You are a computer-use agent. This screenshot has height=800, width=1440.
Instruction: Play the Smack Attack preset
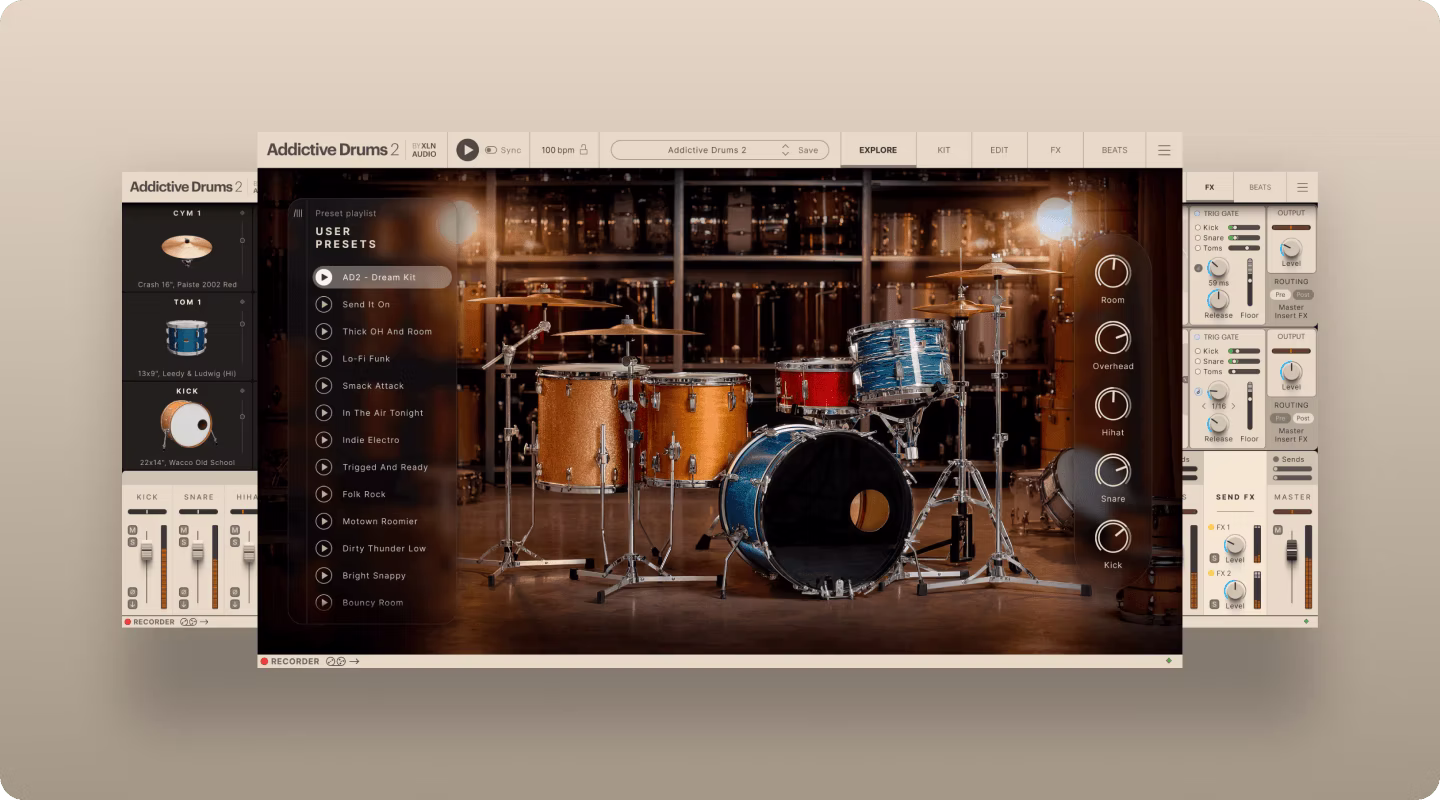click(x=324, y=385)
